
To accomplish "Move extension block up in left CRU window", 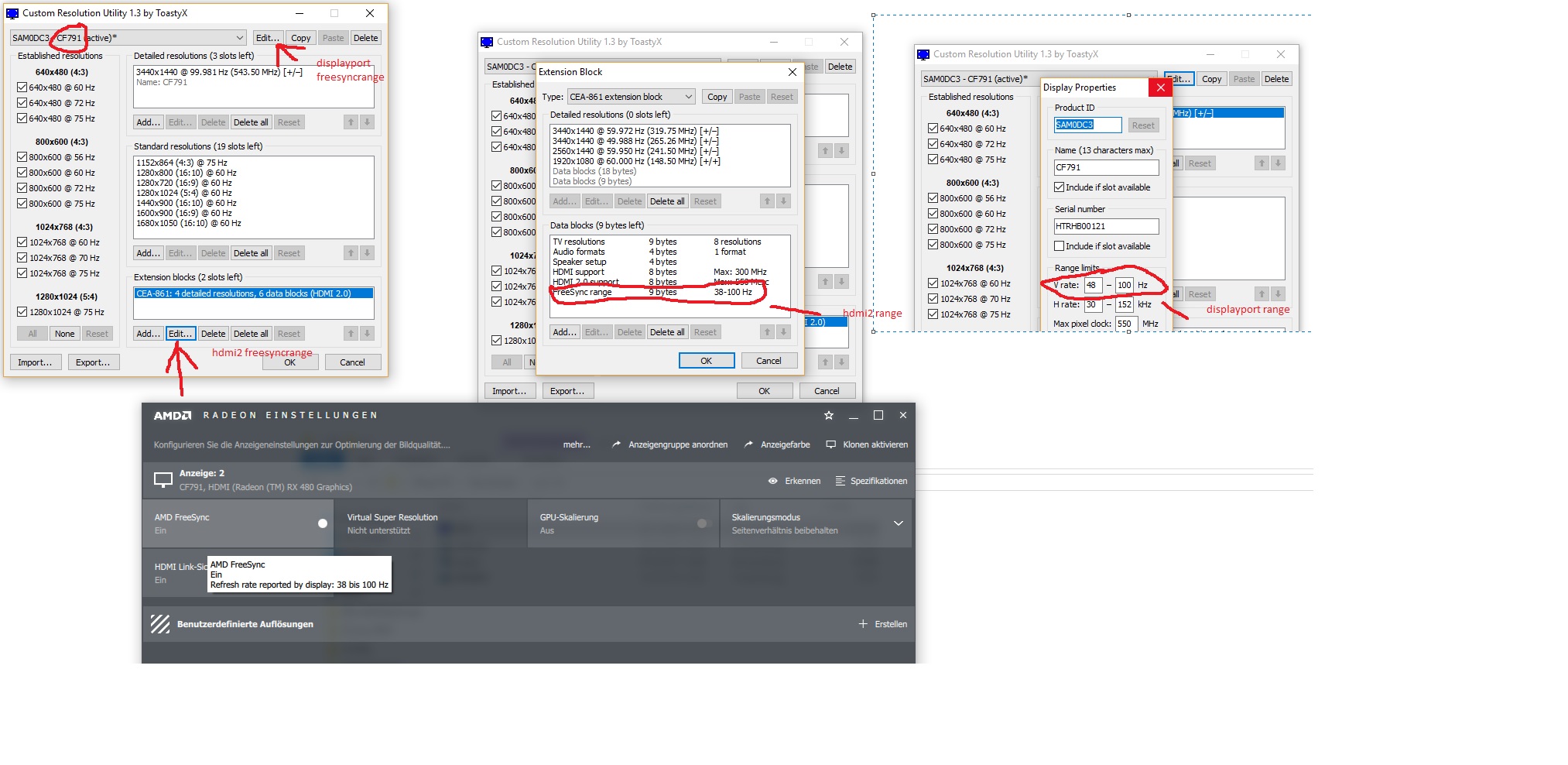I will (x=351, y=334).
